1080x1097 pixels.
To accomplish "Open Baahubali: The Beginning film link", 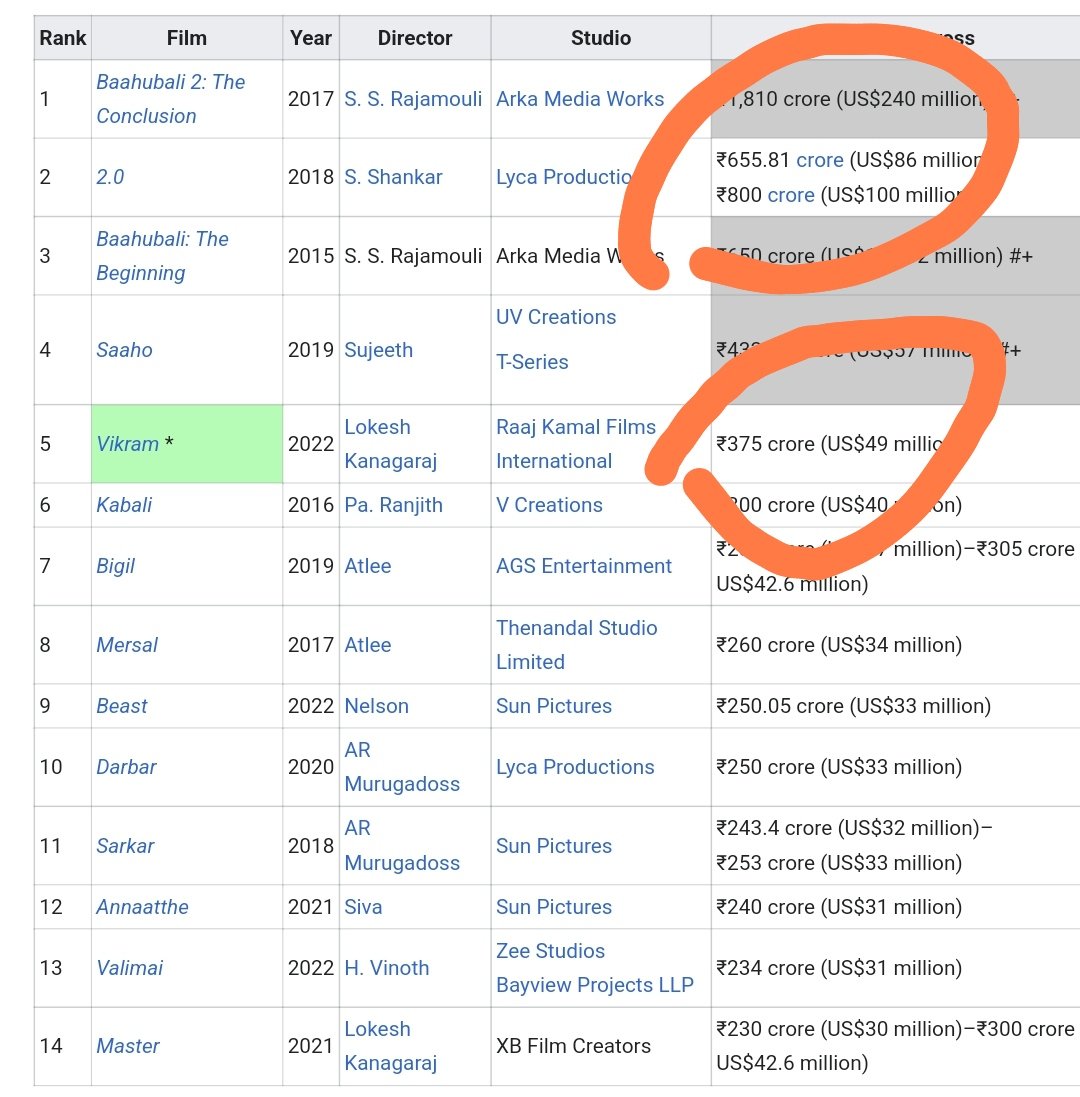I will coord(162,255).
